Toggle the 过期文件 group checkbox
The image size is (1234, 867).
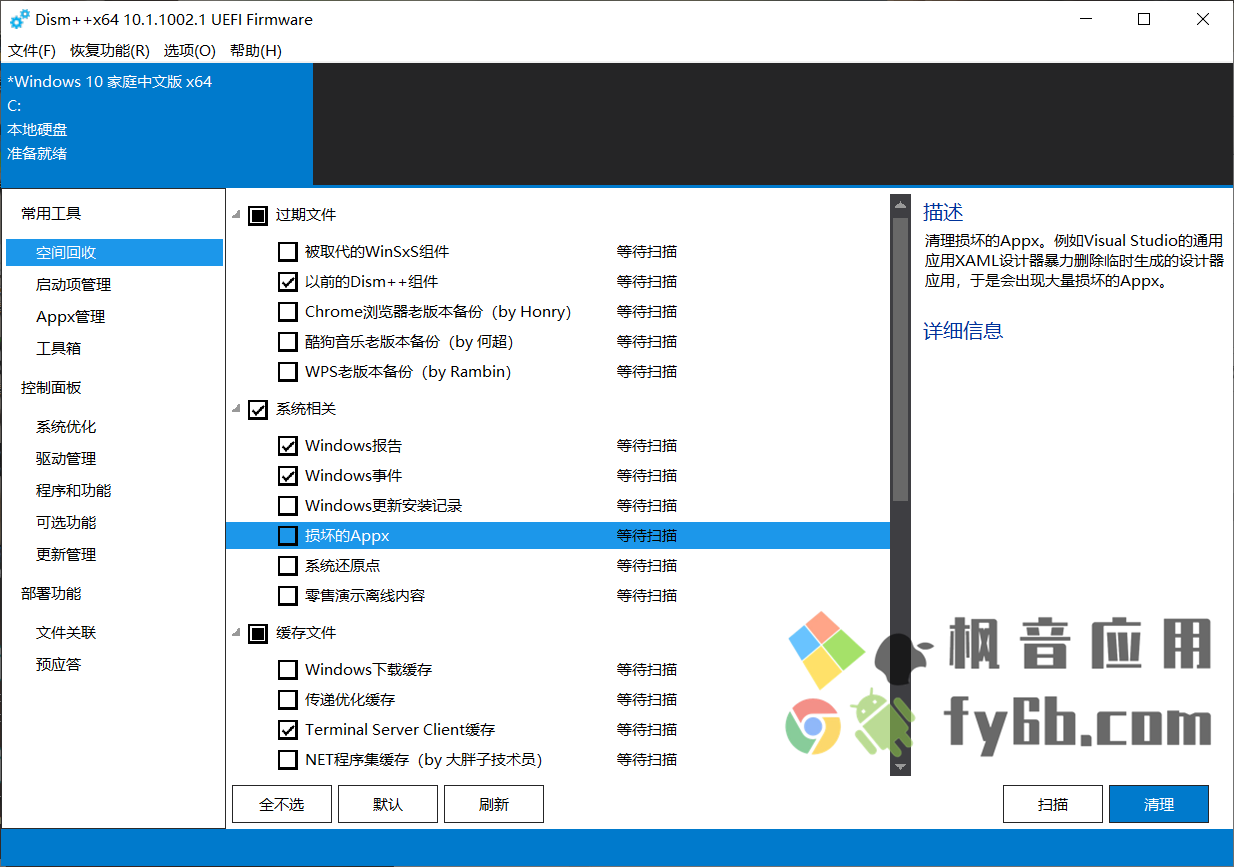(258, 215)
